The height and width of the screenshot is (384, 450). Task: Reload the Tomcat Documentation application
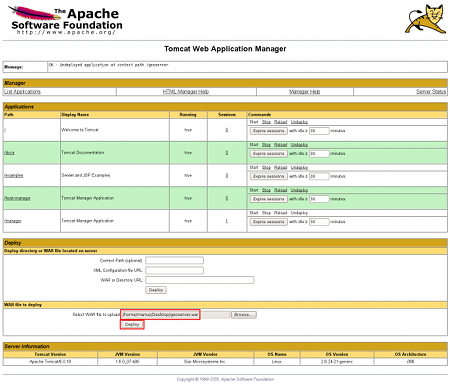tap(280, 145)
